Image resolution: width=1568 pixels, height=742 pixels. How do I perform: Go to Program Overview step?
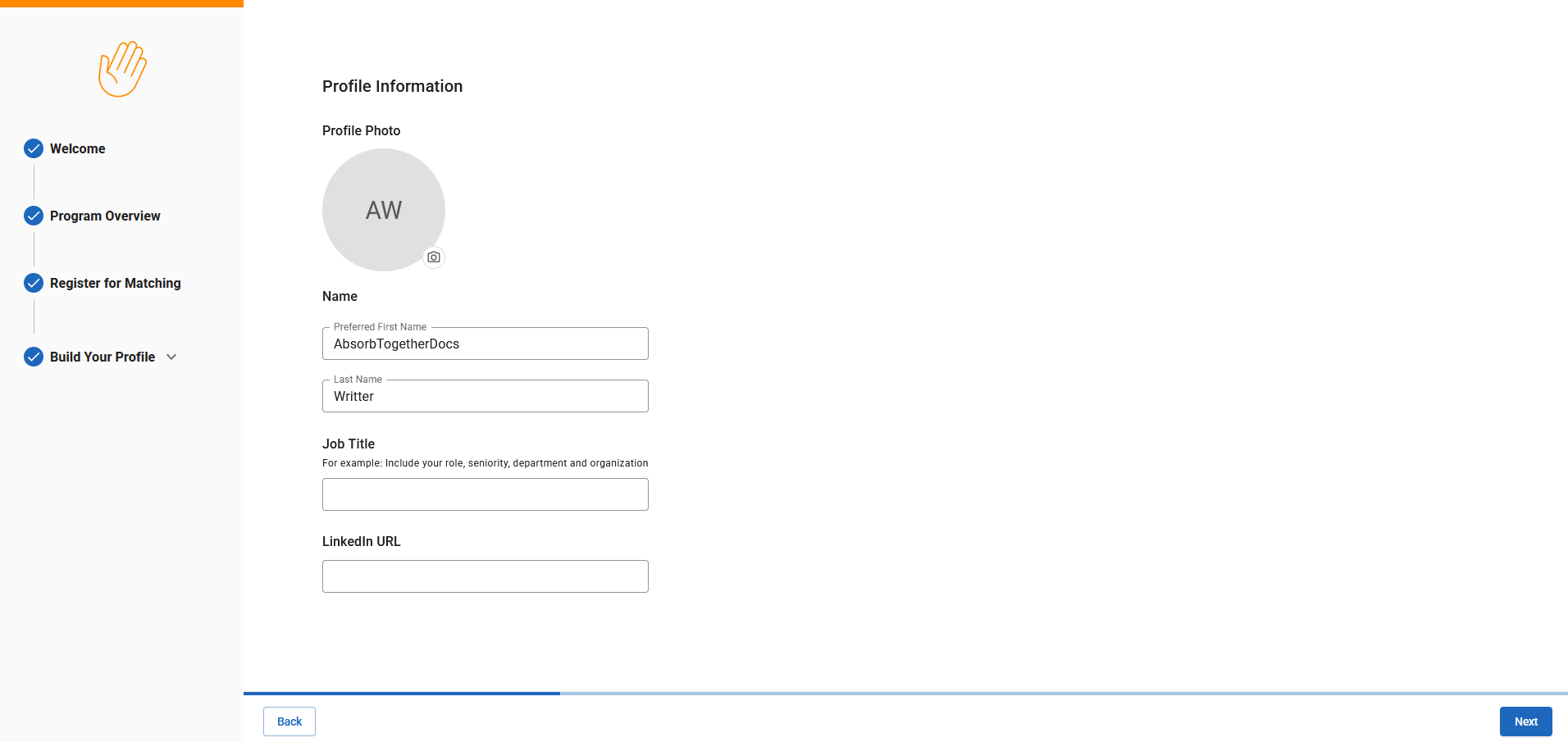coord(105,216)
